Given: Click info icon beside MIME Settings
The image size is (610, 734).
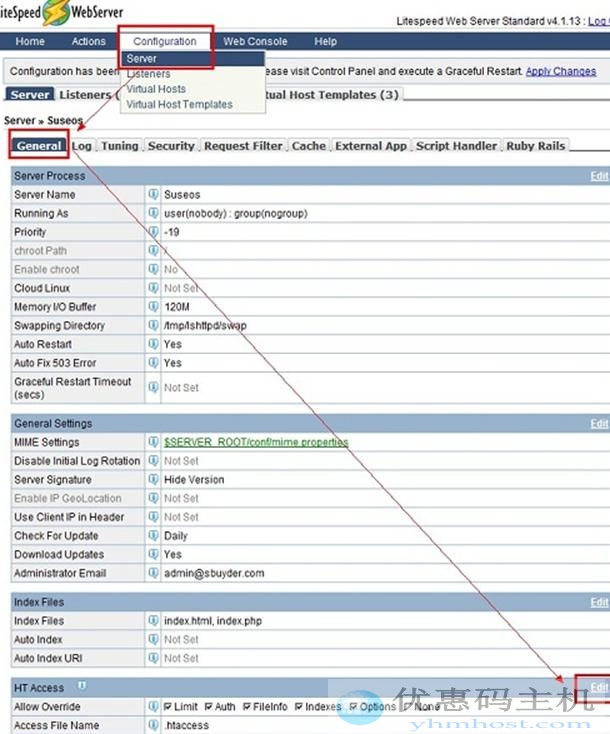Looking at the screenshot, I should pos(154,442).
